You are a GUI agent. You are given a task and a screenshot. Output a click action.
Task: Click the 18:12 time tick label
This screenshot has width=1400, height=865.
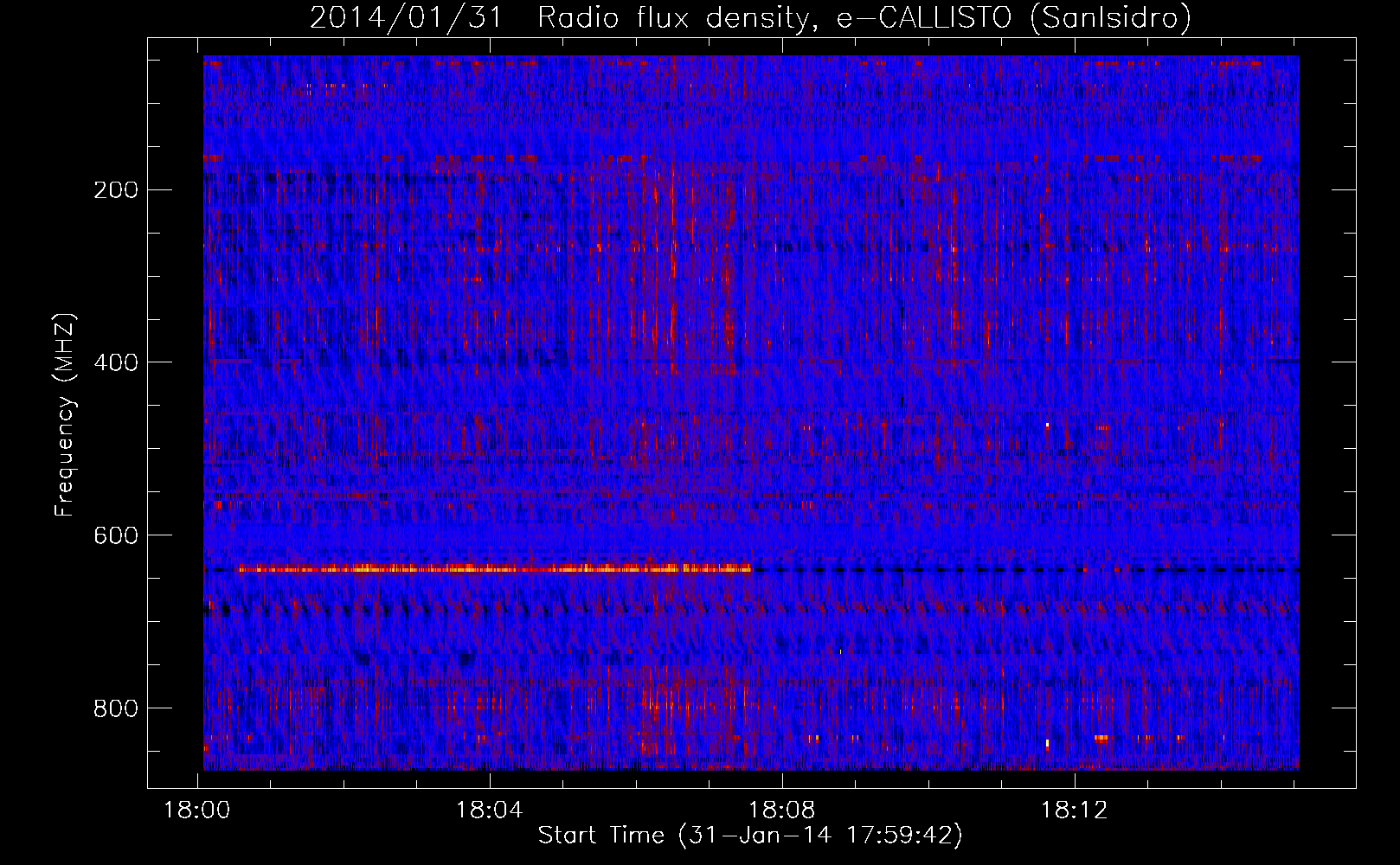point(1074,811)
